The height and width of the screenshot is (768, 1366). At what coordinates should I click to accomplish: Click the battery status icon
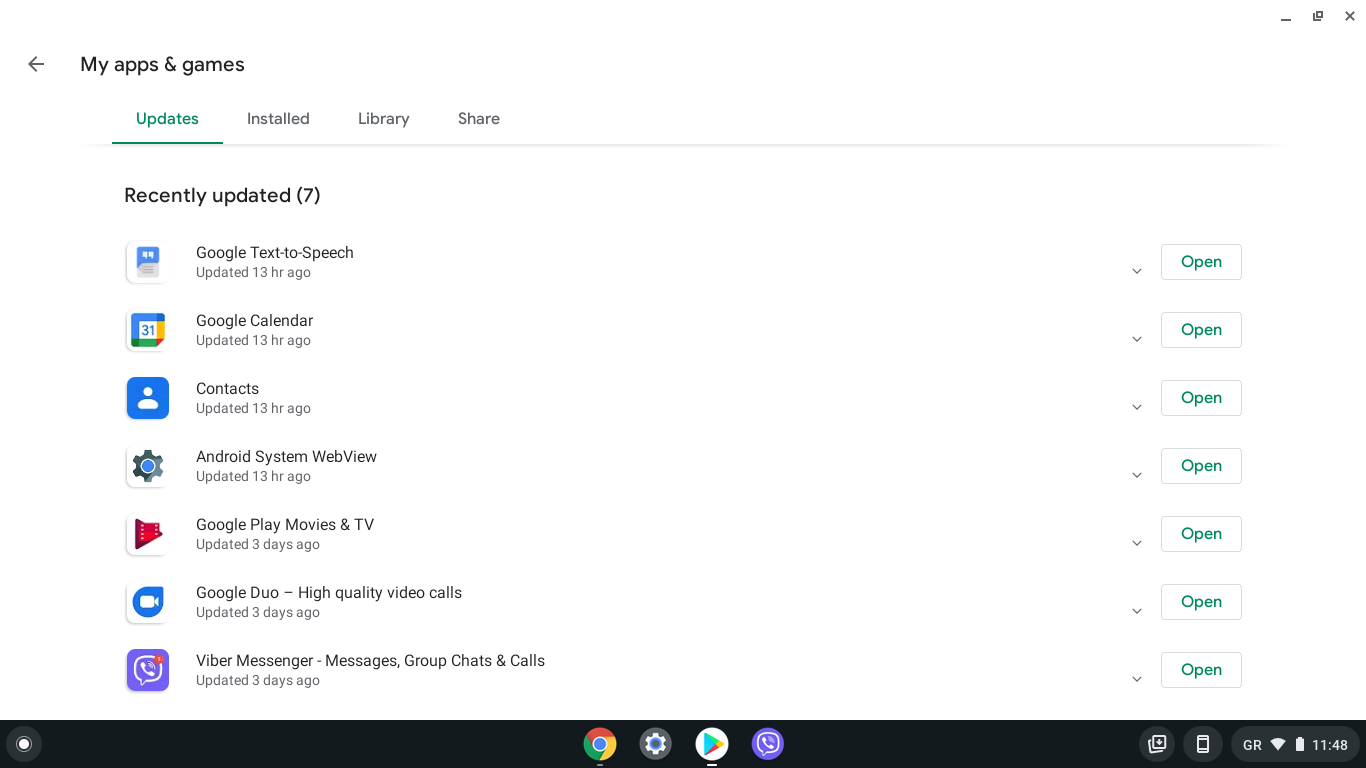click(x=1300, y=744)
